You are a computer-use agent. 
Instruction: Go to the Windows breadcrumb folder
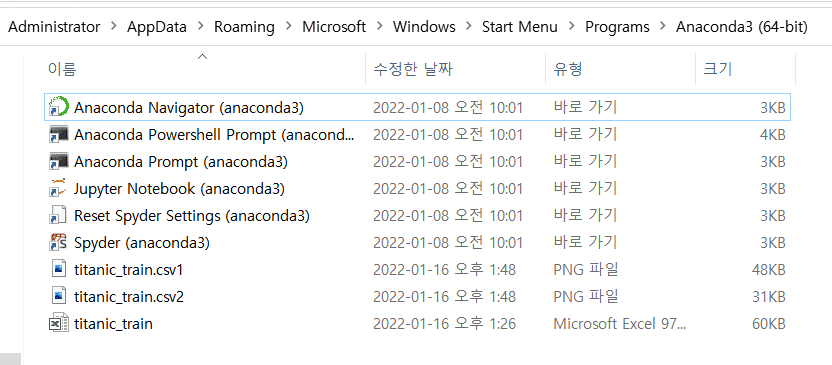tap(424, 27)
